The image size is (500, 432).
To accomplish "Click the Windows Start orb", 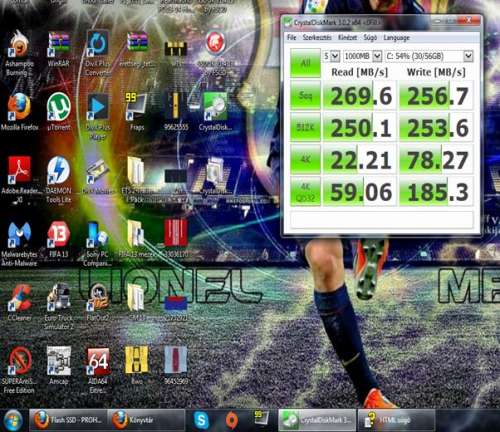I will tap(13, 420).
